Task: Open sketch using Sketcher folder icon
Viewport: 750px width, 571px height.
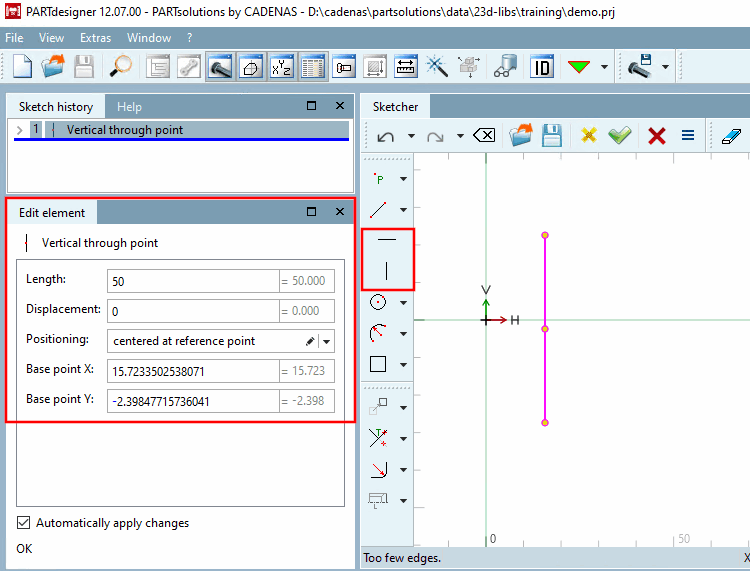Action: pos(521,135)
